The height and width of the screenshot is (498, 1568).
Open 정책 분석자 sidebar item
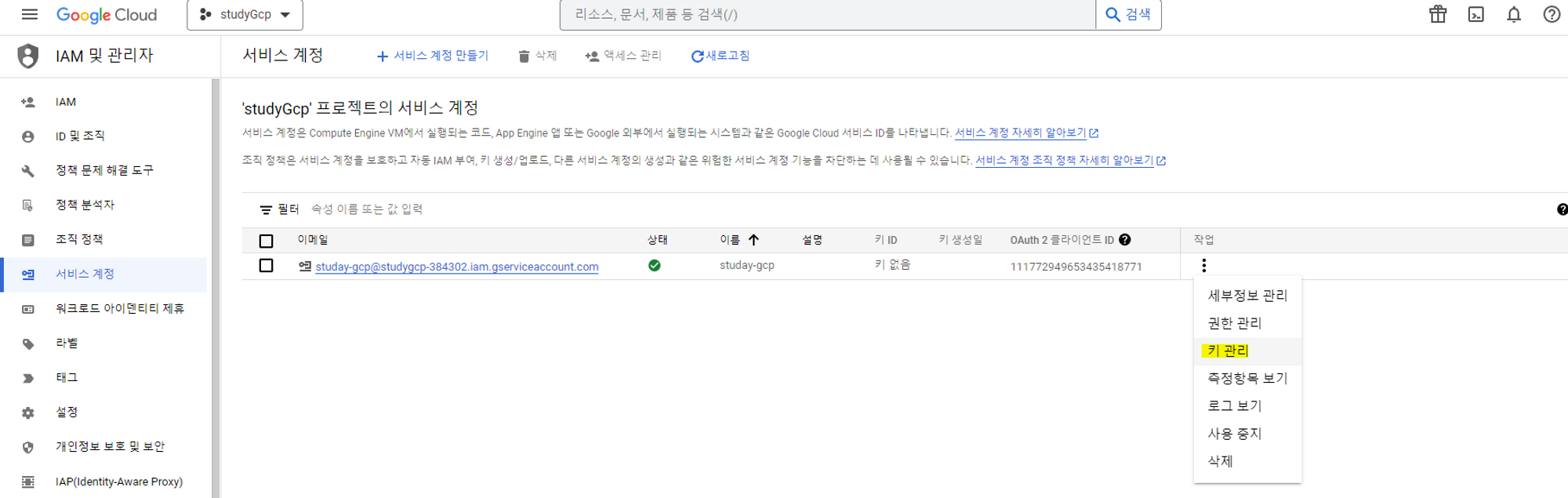[103, 205]
